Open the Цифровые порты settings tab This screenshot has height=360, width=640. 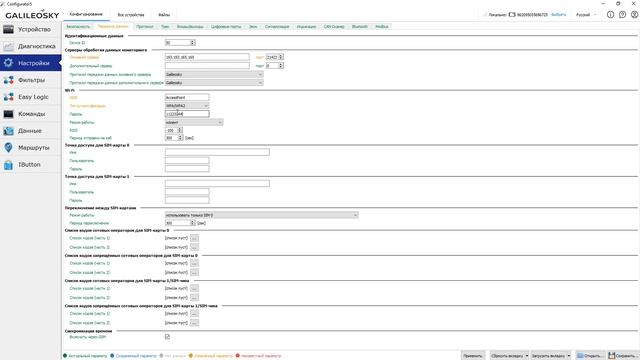[226, 27]
